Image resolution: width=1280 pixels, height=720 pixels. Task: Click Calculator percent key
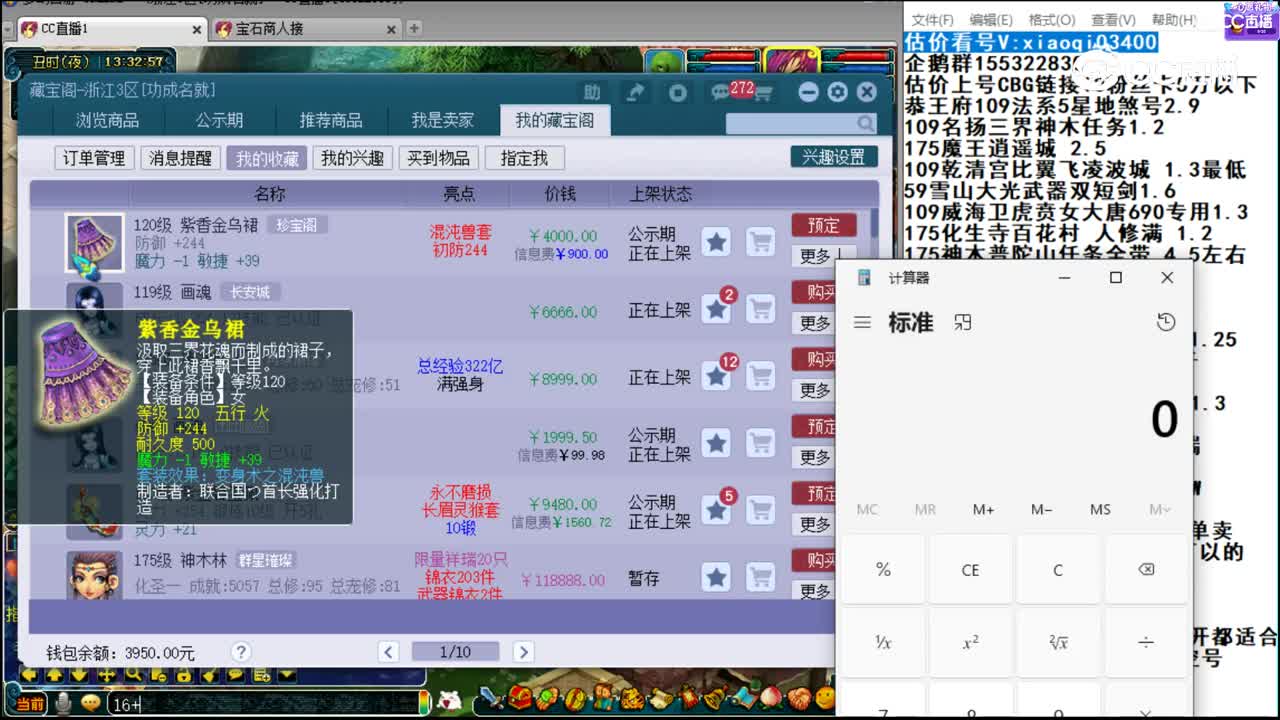(883, 569)
